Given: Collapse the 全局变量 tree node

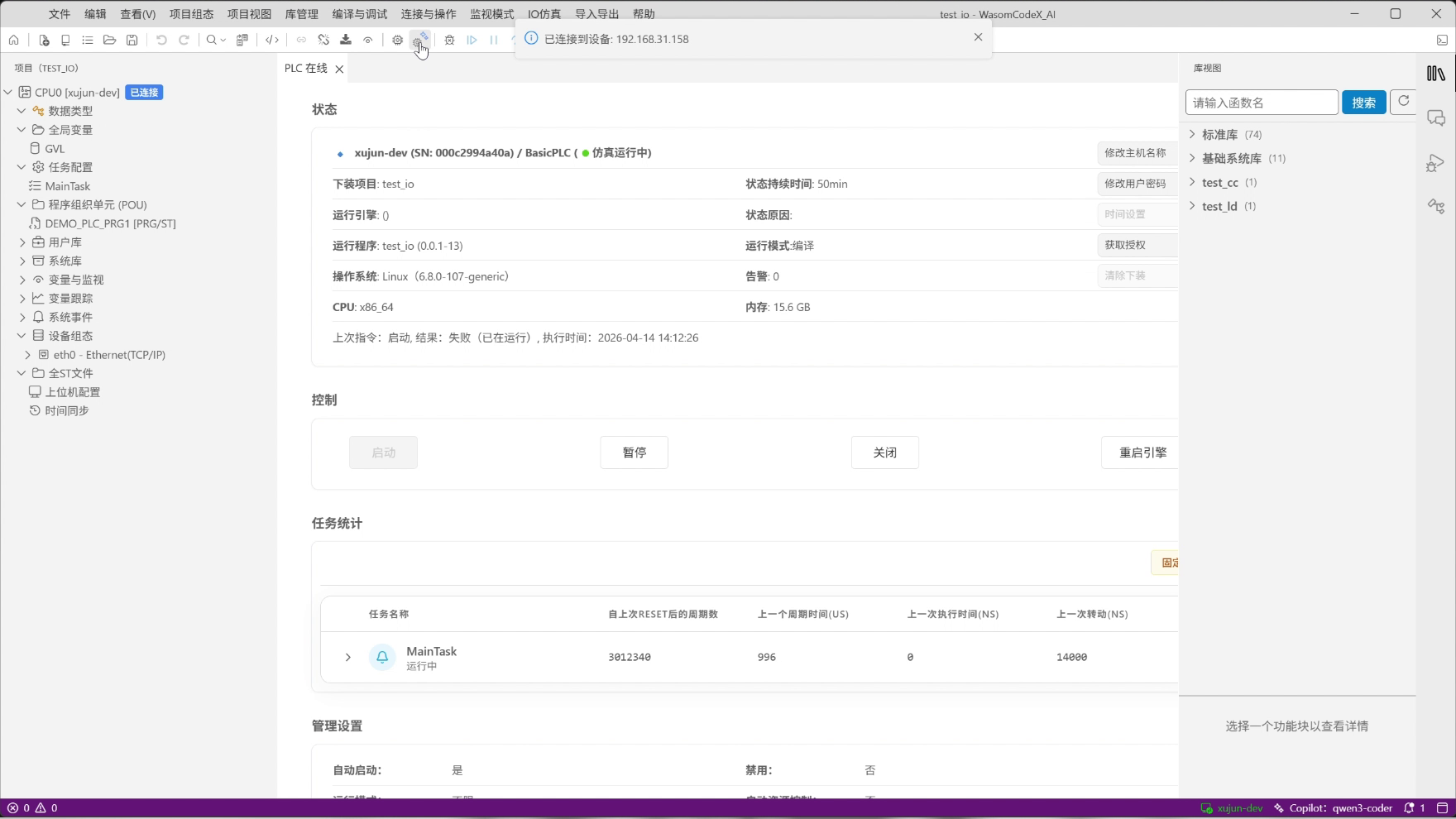Looking at the screenshot, I should point(22,130).
